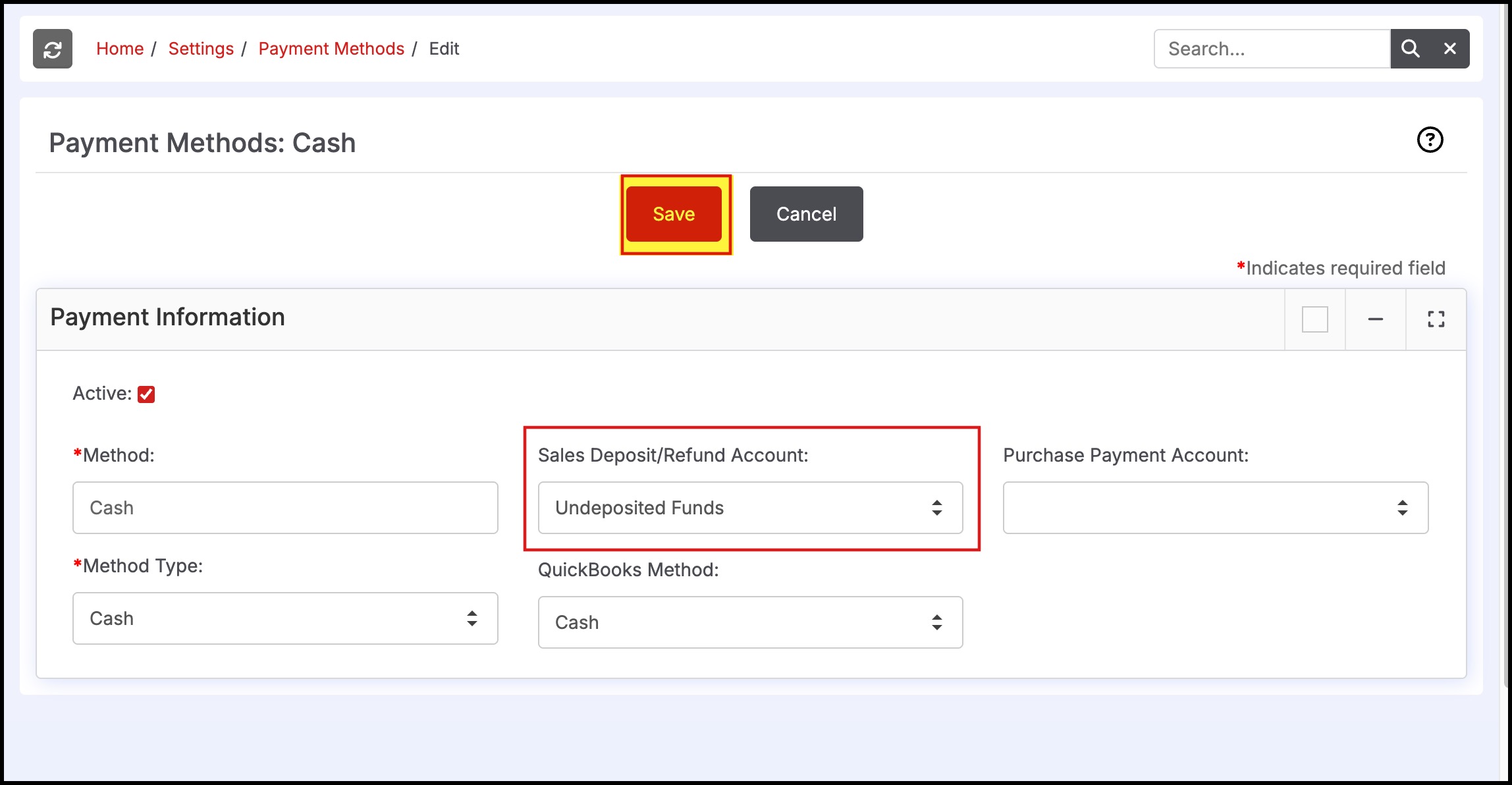
Task: Open Sales Deposit/Refund Account dropdown
Action: (x=750, y=508)
